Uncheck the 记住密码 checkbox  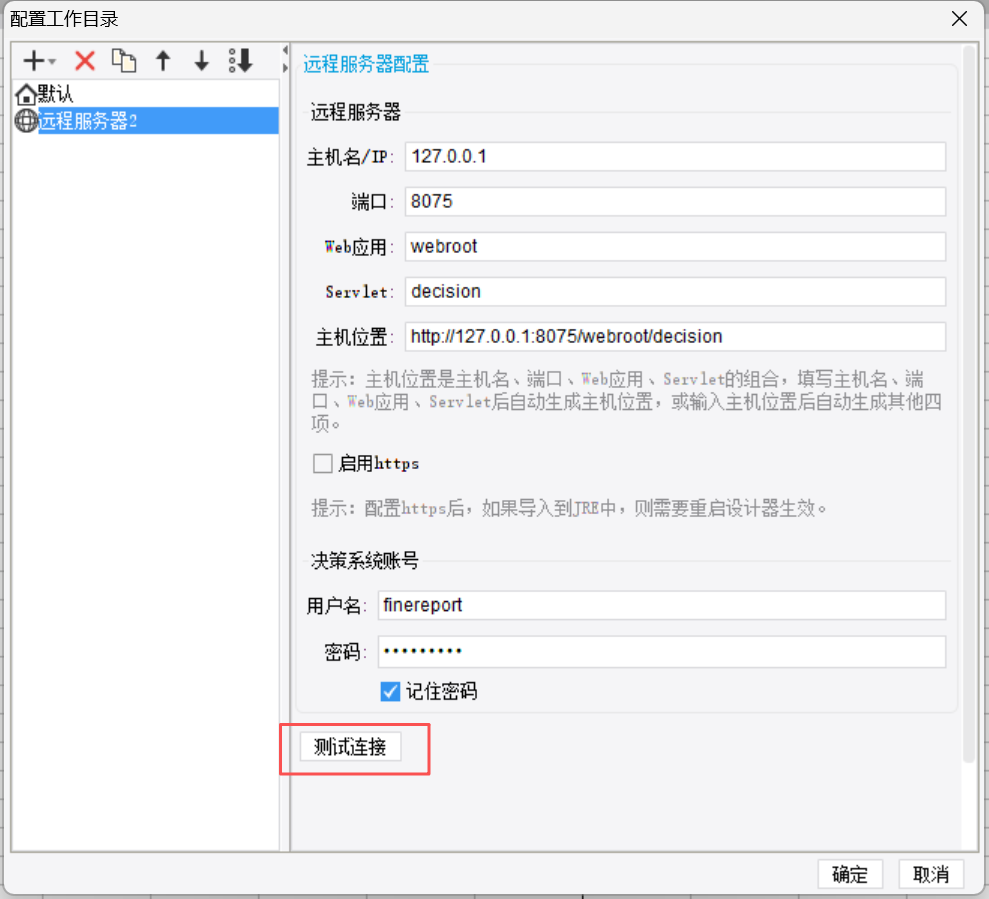click(x=390, y=691)
